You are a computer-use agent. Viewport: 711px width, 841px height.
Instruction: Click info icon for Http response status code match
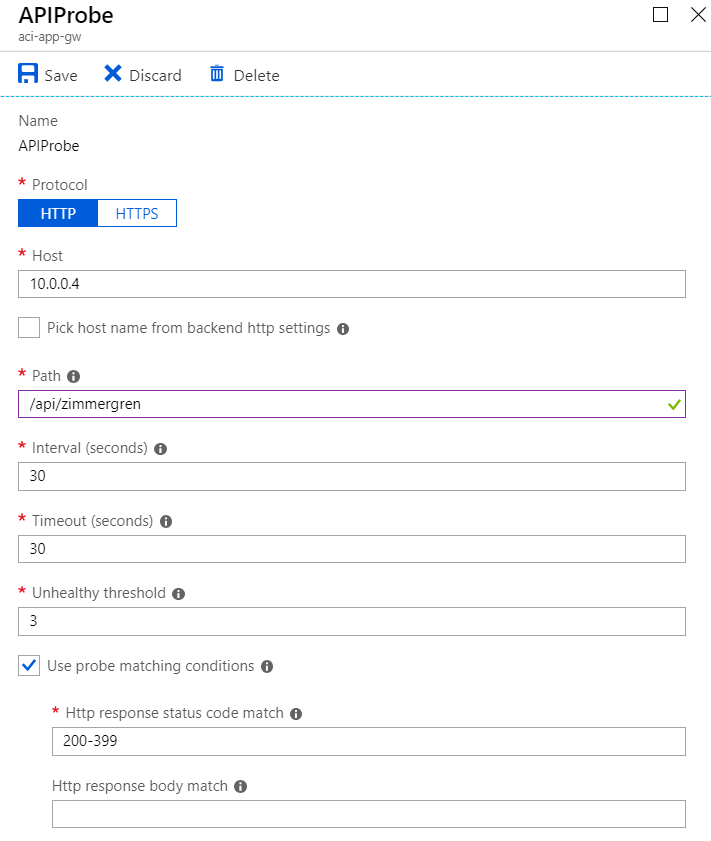(x=296, y=713)
